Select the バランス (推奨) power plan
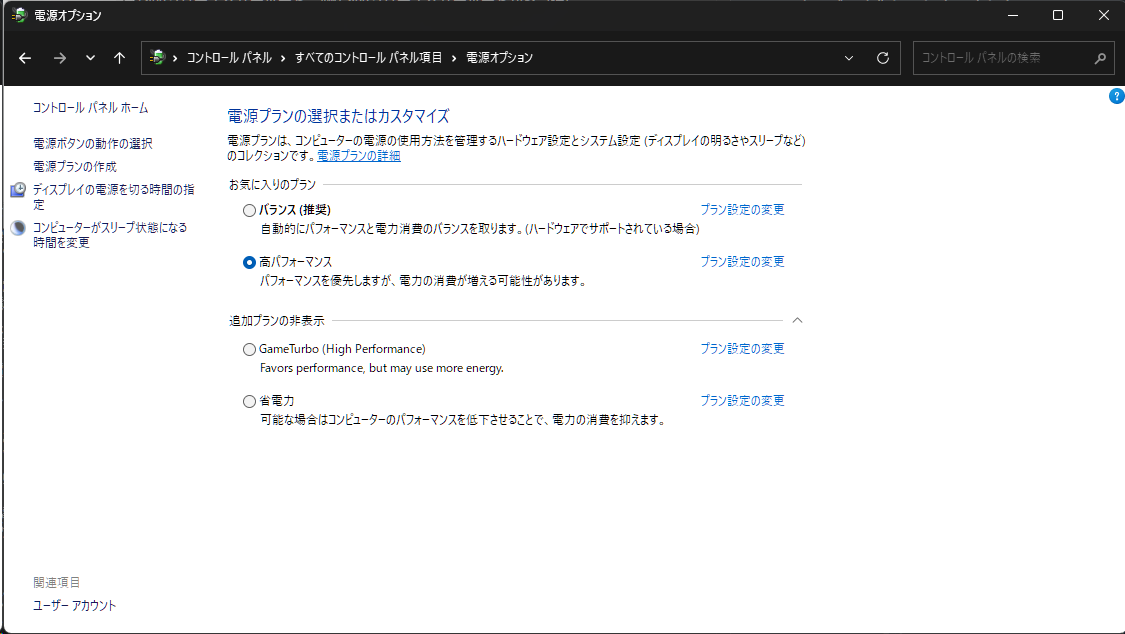Viewport: 1125px width, 634px height. coord(250,210)
